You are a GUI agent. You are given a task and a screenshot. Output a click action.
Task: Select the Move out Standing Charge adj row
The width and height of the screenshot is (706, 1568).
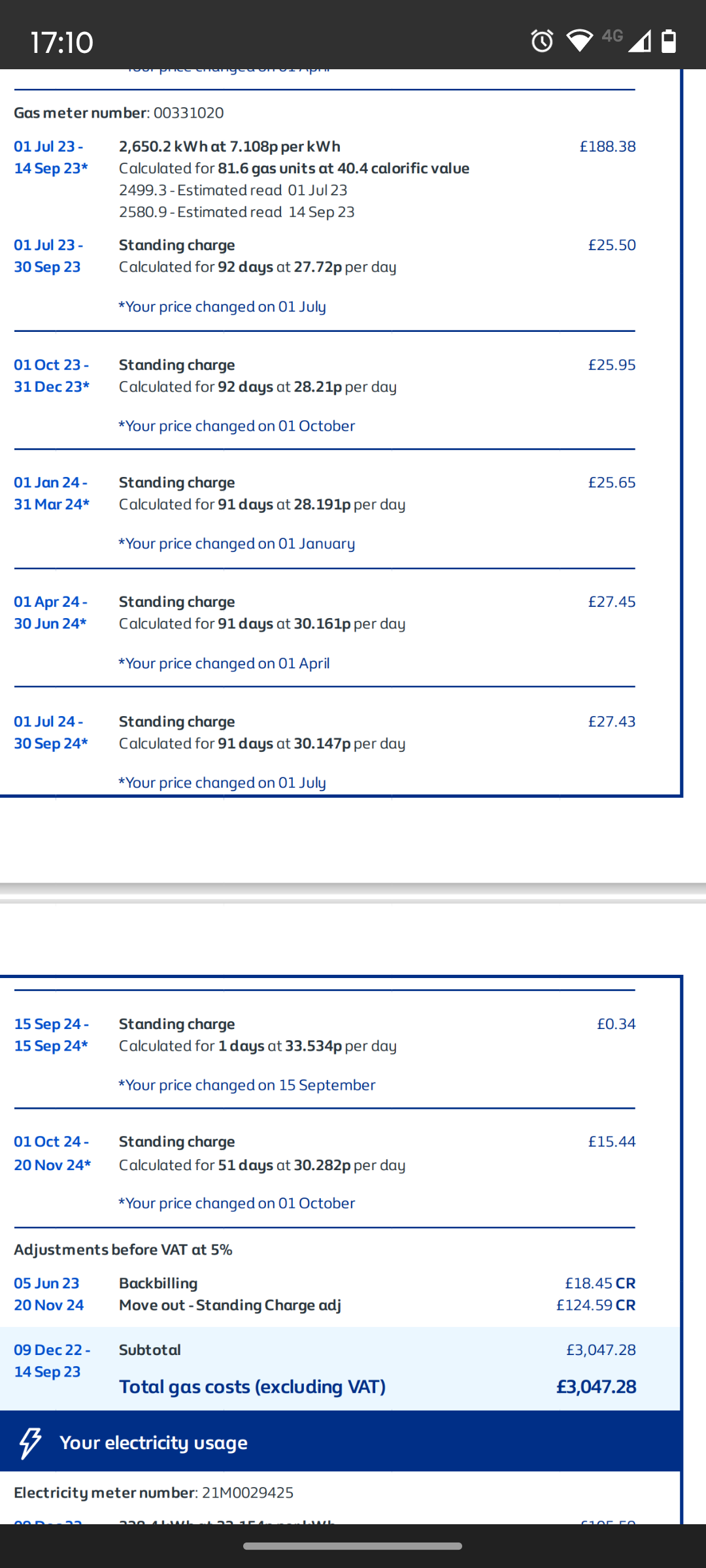click(x=229, y=1305)
